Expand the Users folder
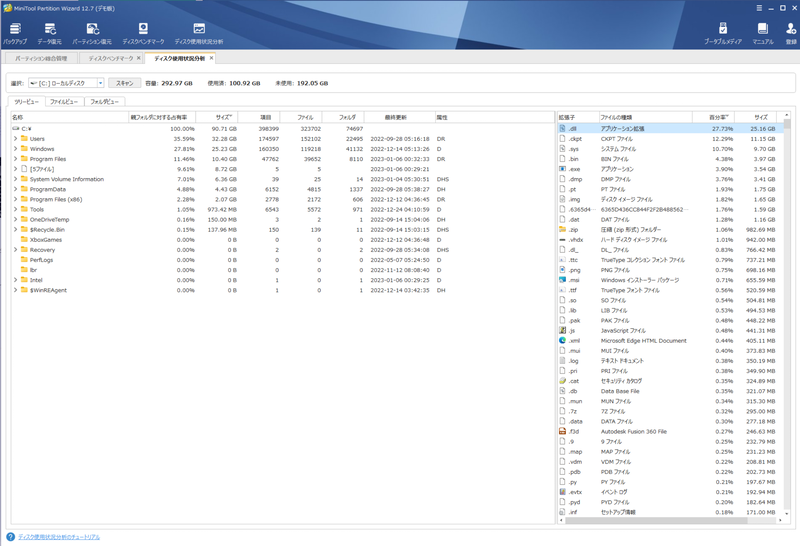The height and width of the screenshot is (546, 800). 15,138
